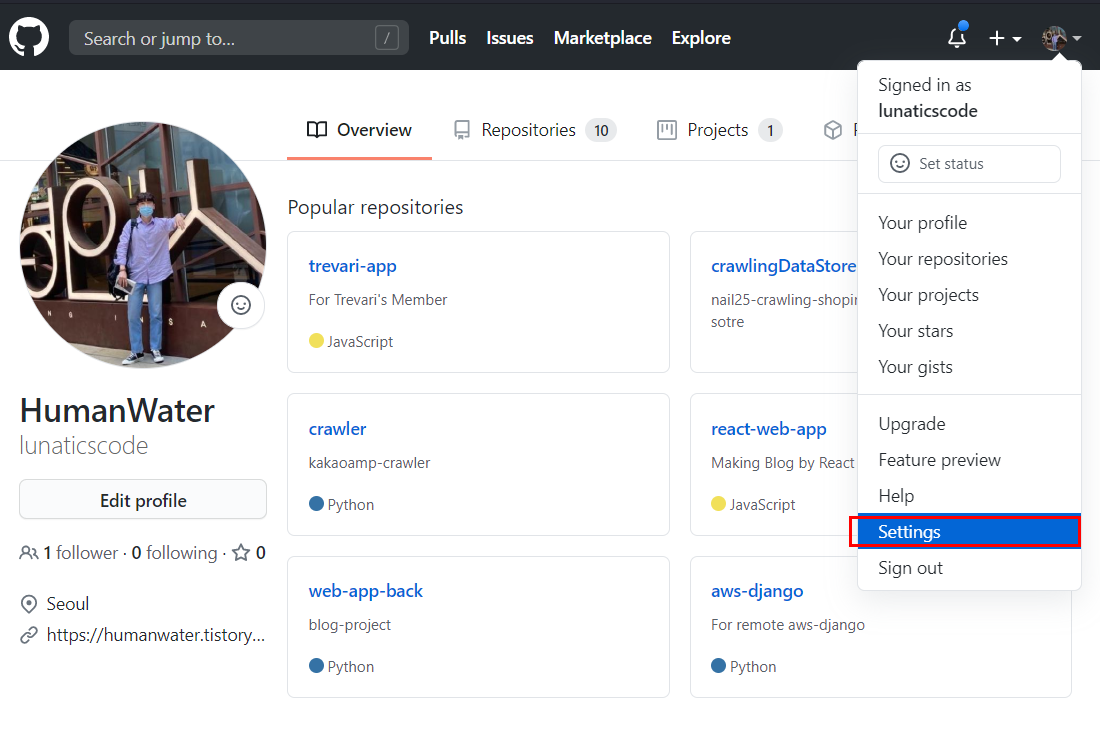Click Python language dot on aws-django card
The height and width of the screenshot is (737, 1100).
[x=718, y=665]
